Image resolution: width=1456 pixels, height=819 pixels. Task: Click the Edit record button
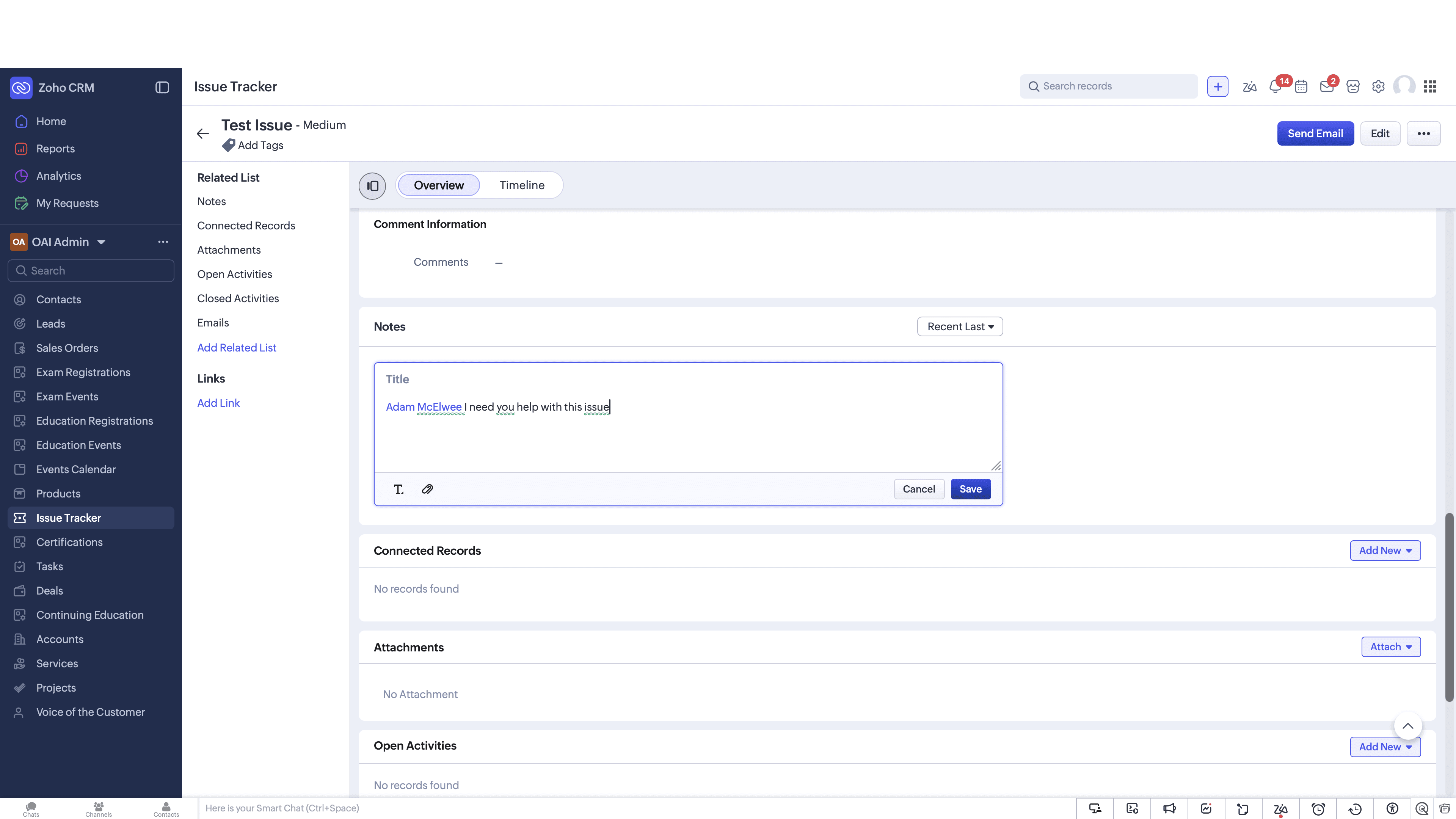1380,133
